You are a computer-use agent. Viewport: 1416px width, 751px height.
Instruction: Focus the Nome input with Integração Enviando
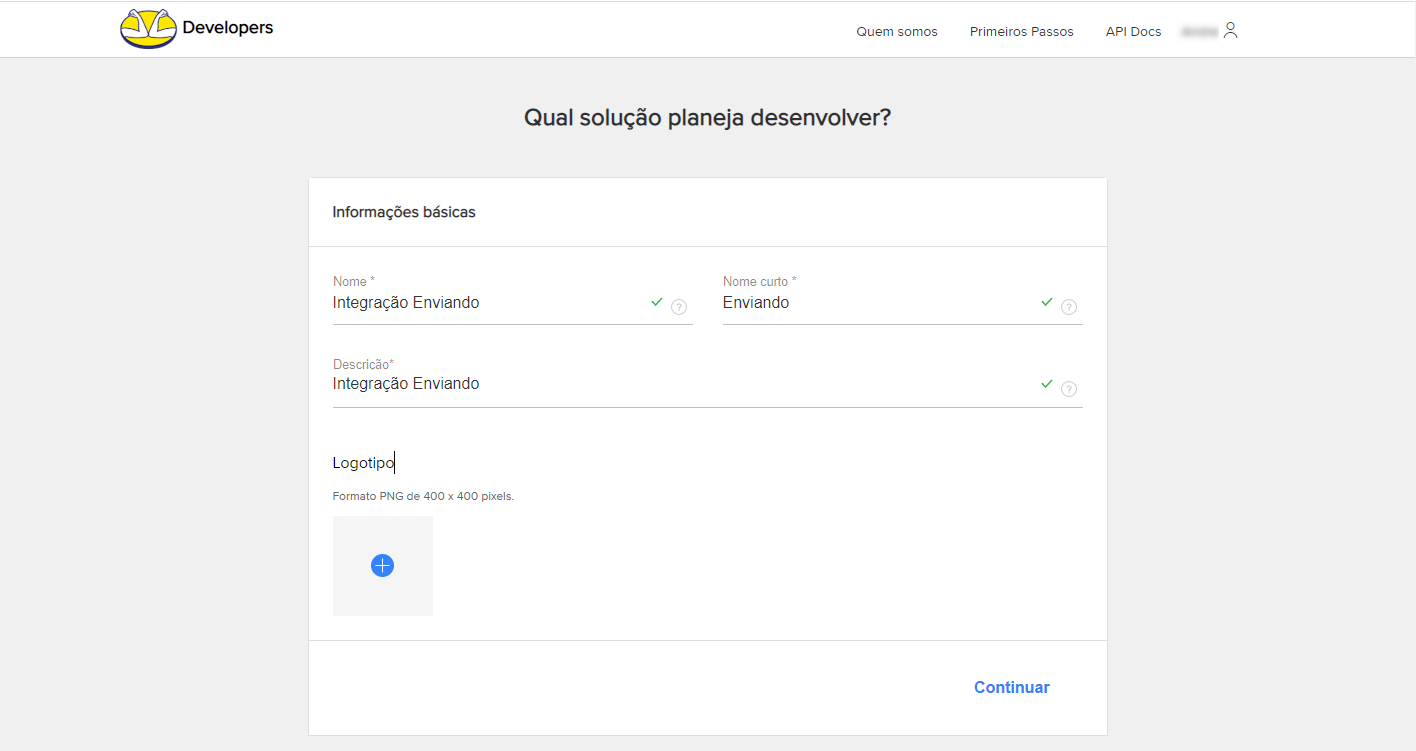coord(489,303)
